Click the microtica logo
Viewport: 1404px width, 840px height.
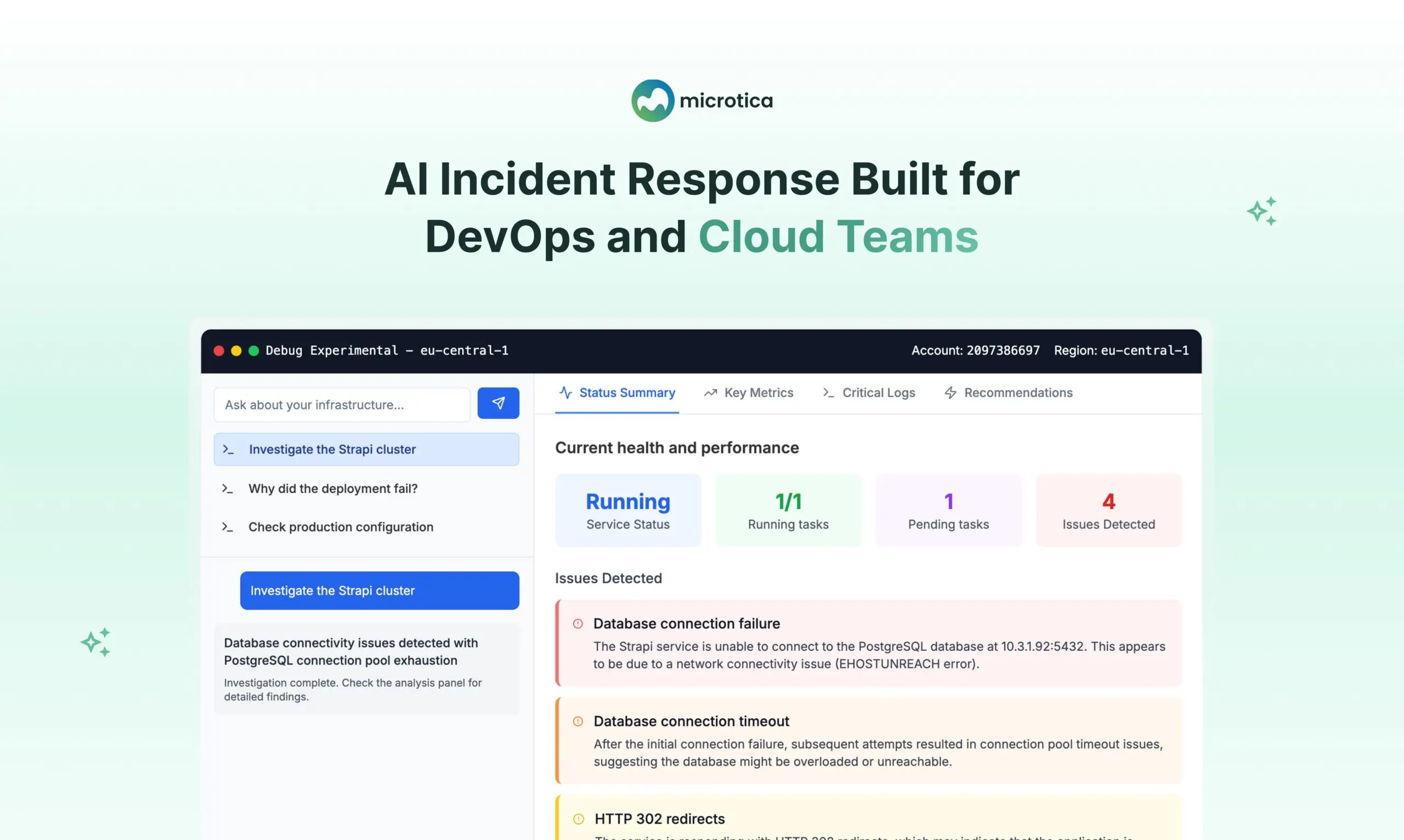(x=702, y=100)
